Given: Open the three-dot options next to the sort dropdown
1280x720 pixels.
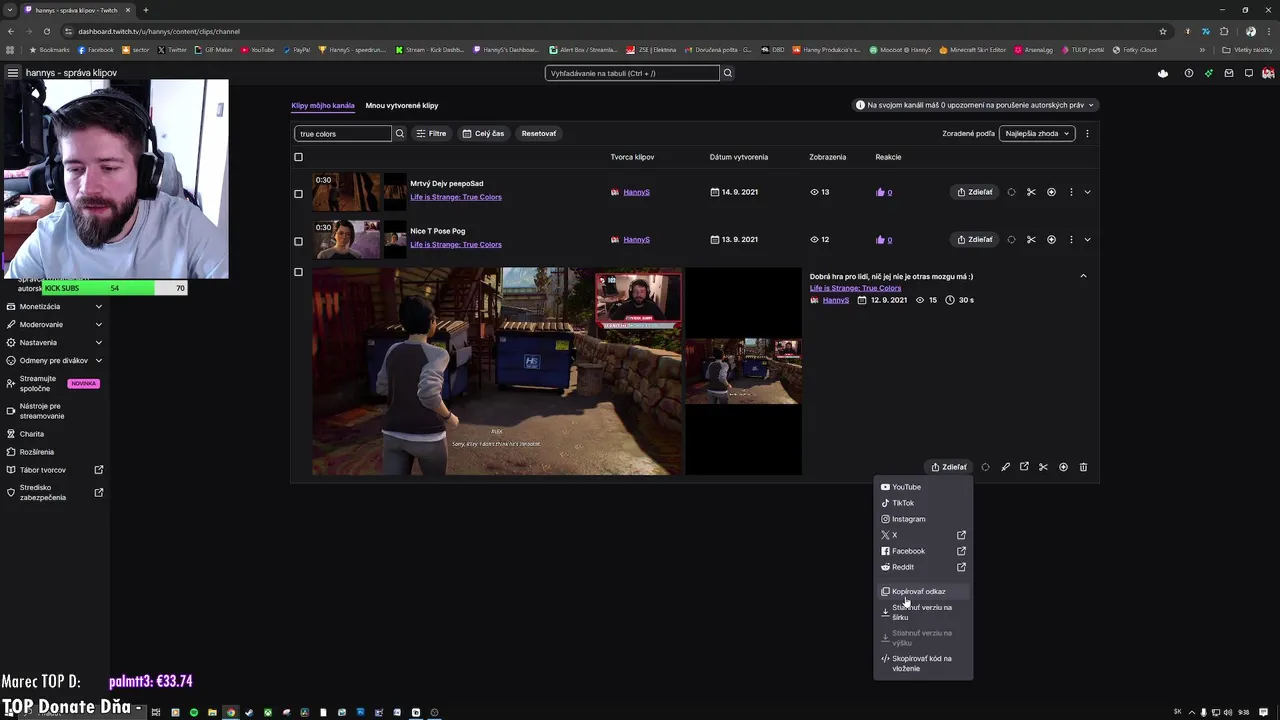Looking at the screenshot, I should coord(1087,133).
